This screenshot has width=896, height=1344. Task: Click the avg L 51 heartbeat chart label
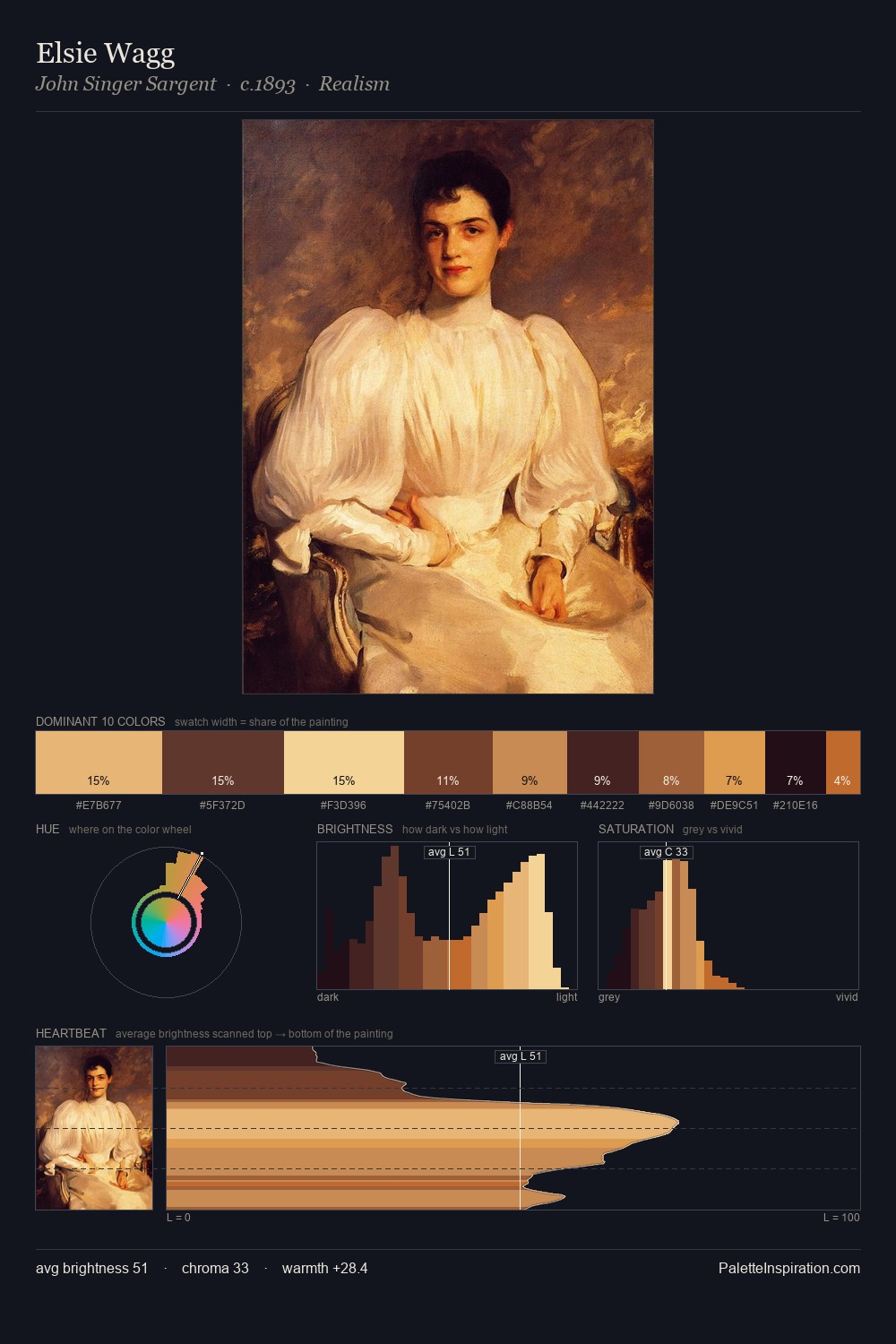pos(521,1056)
